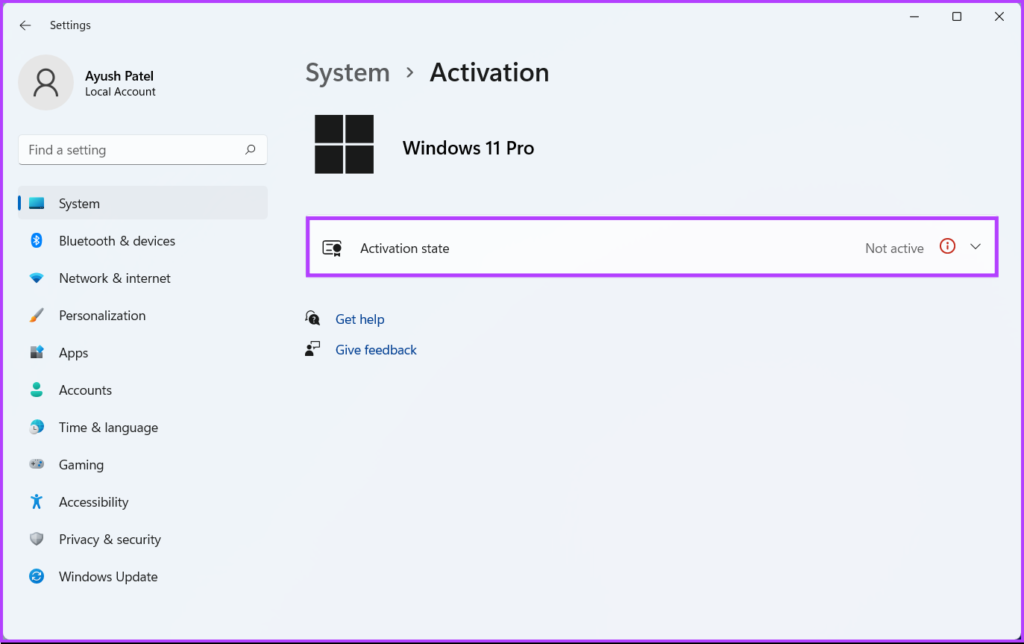The image size is (1024, 644).
Task: Navigate back using the System breadcrumb
Action: click(347, 72)
